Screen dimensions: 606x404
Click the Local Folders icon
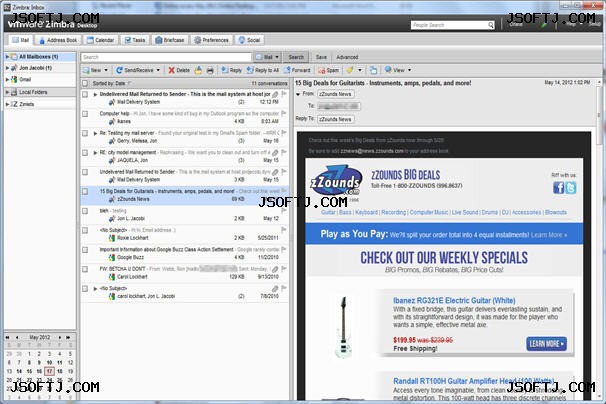(14, 92)
